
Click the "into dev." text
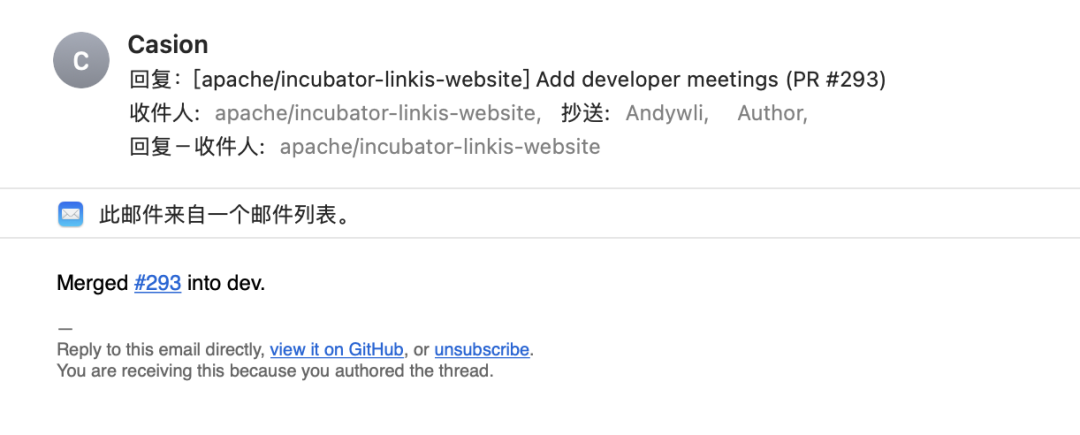point(226,283)
